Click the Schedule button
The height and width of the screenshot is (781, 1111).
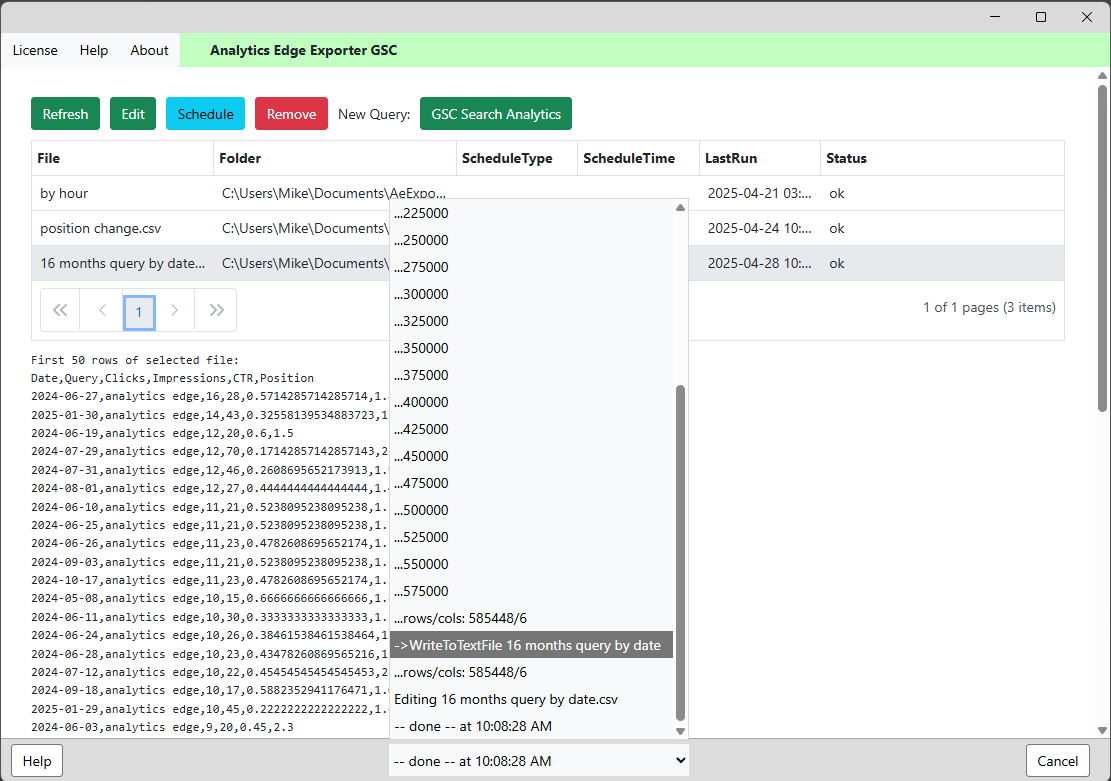click(x=205, y=113)
